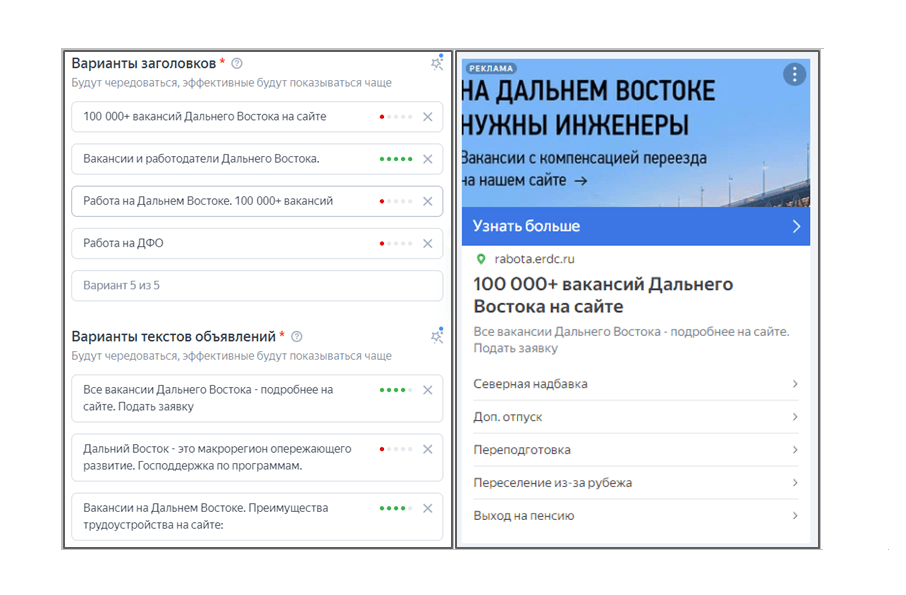
Task: Delete text 'Все вакансии Дальнего Востока - подробнее'
Action: coord(428,390)
